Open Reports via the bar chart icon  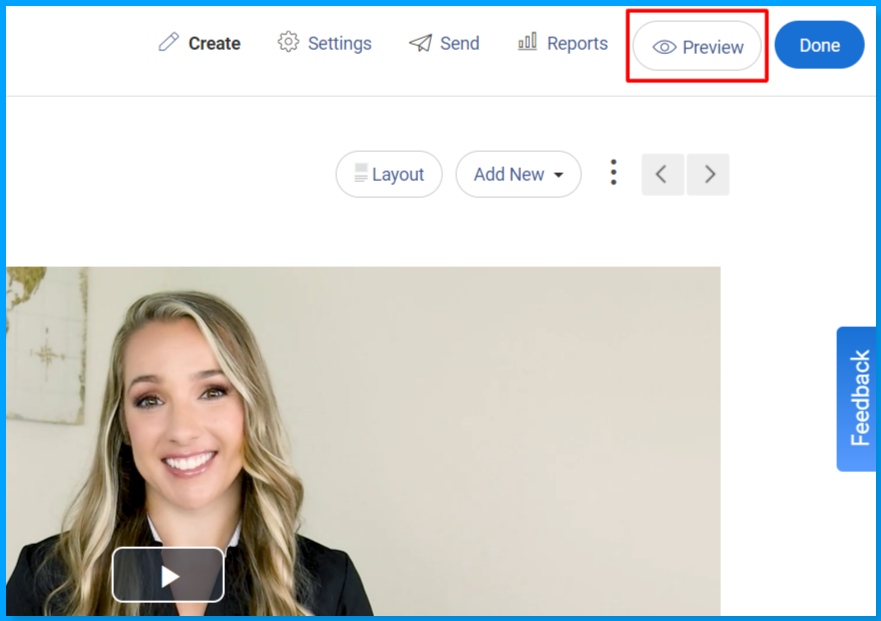tap(527, 43)
